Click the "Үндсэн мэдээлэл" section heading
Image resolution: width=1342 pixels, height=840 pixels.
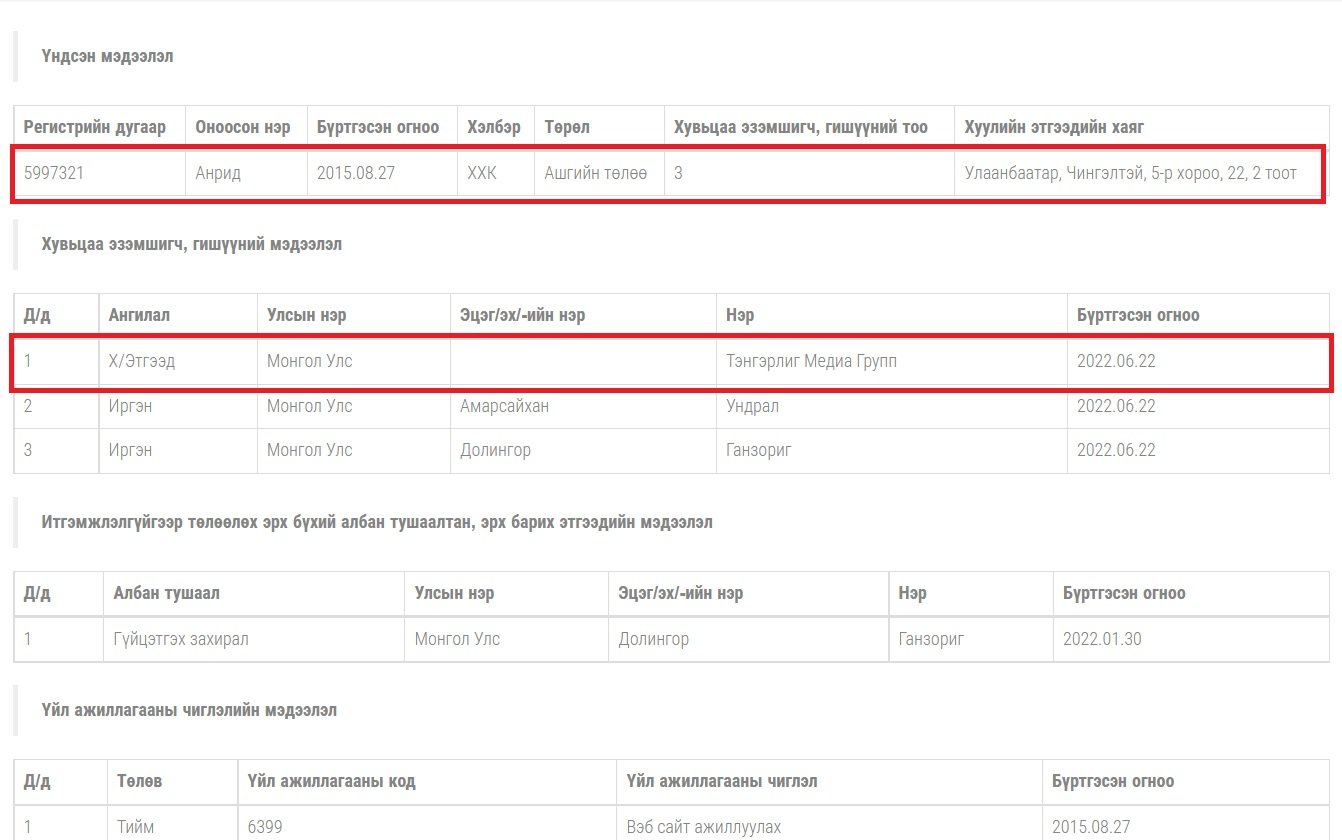tap(108, 56)
